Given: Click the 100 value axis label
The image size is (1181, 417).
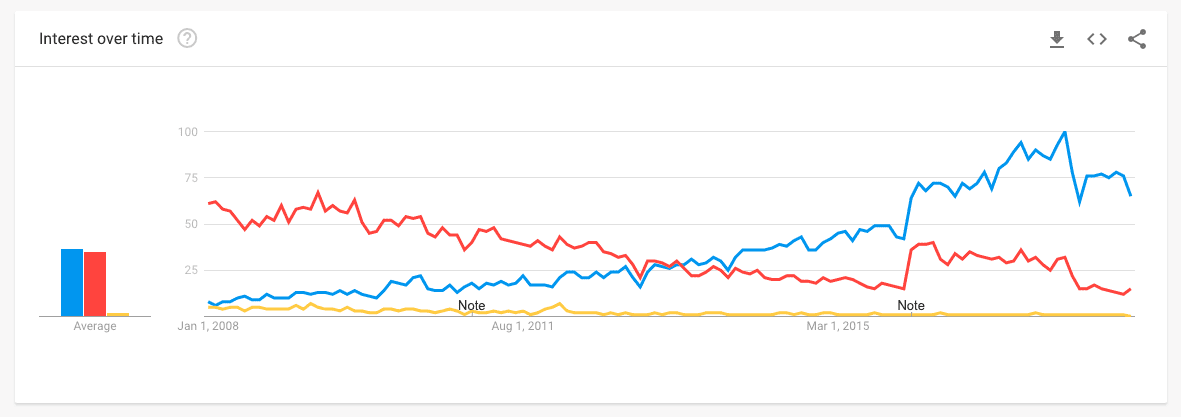Looking at the screenshot, I should click(x=188, y=132).
